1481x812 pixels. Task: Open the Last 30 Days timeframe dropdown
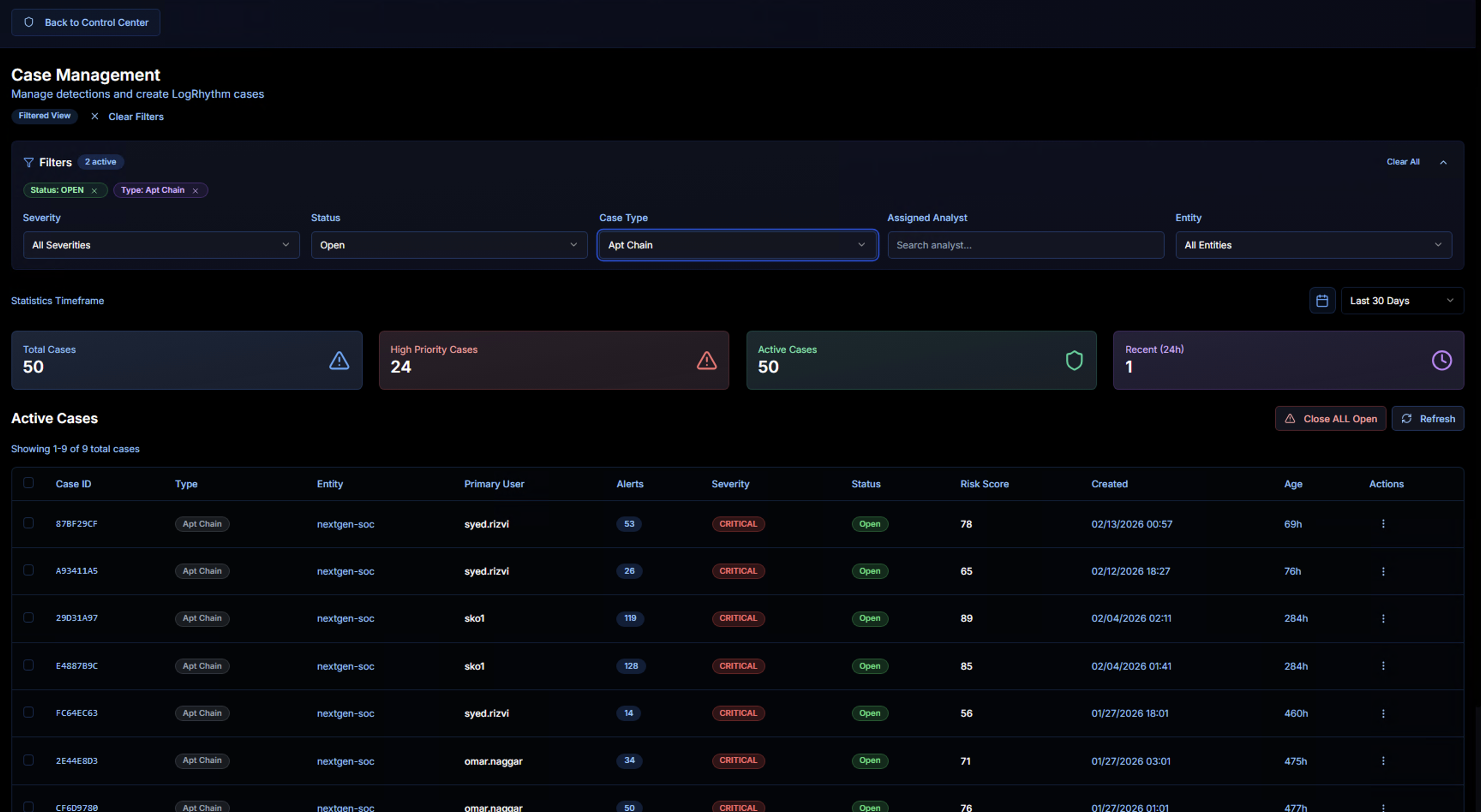1402,301
